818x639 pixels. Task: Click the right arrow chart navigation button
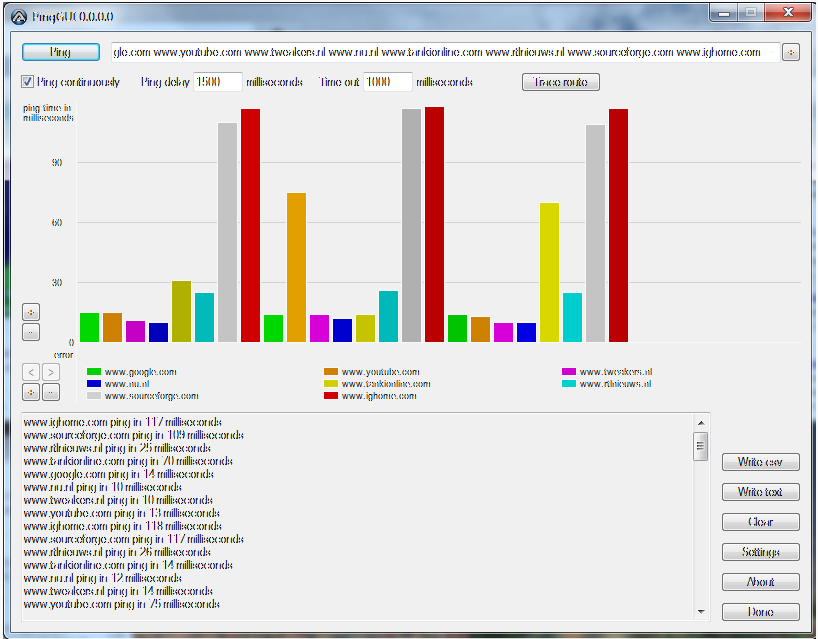tap(51, 372)
